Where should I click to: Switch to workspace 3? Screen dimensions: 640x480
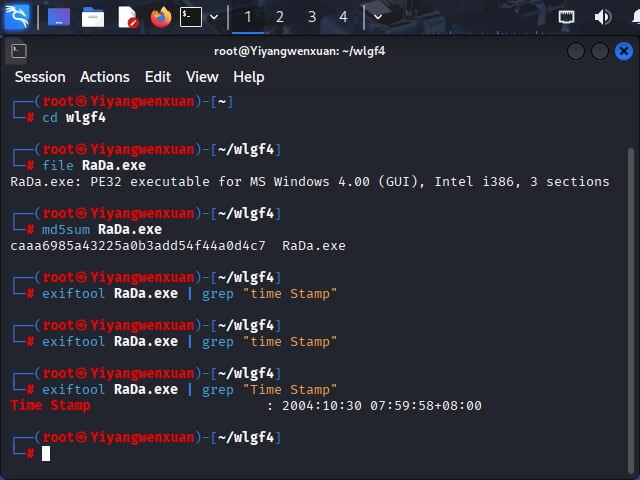(312, 17)
